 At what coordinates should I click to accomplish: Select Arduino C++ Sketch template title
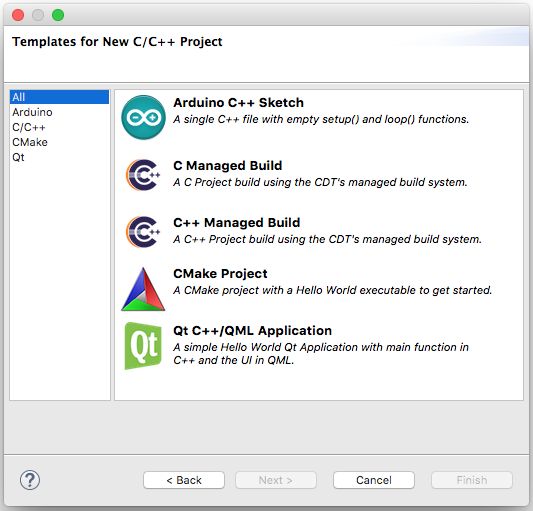238,103
